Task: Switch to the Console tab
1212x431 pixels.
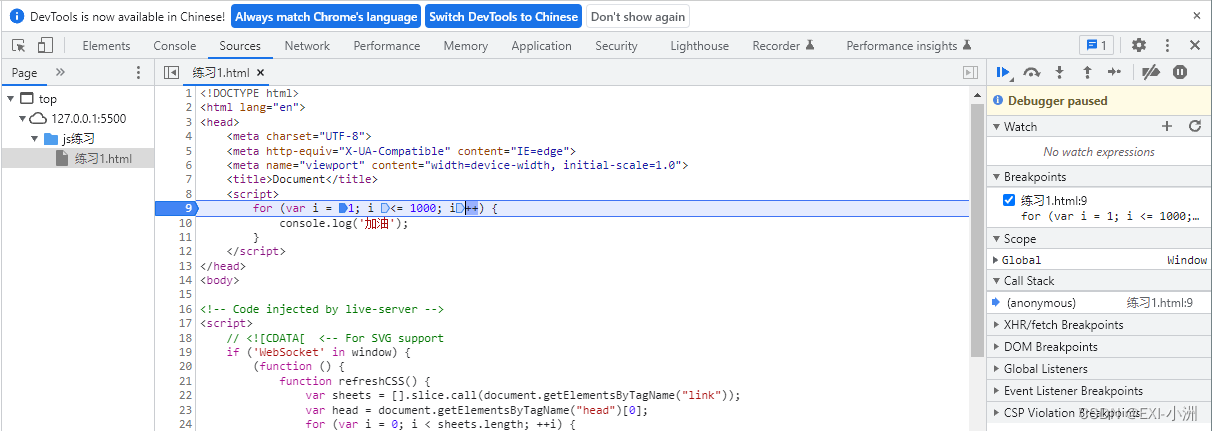Action: pos(175,46)
